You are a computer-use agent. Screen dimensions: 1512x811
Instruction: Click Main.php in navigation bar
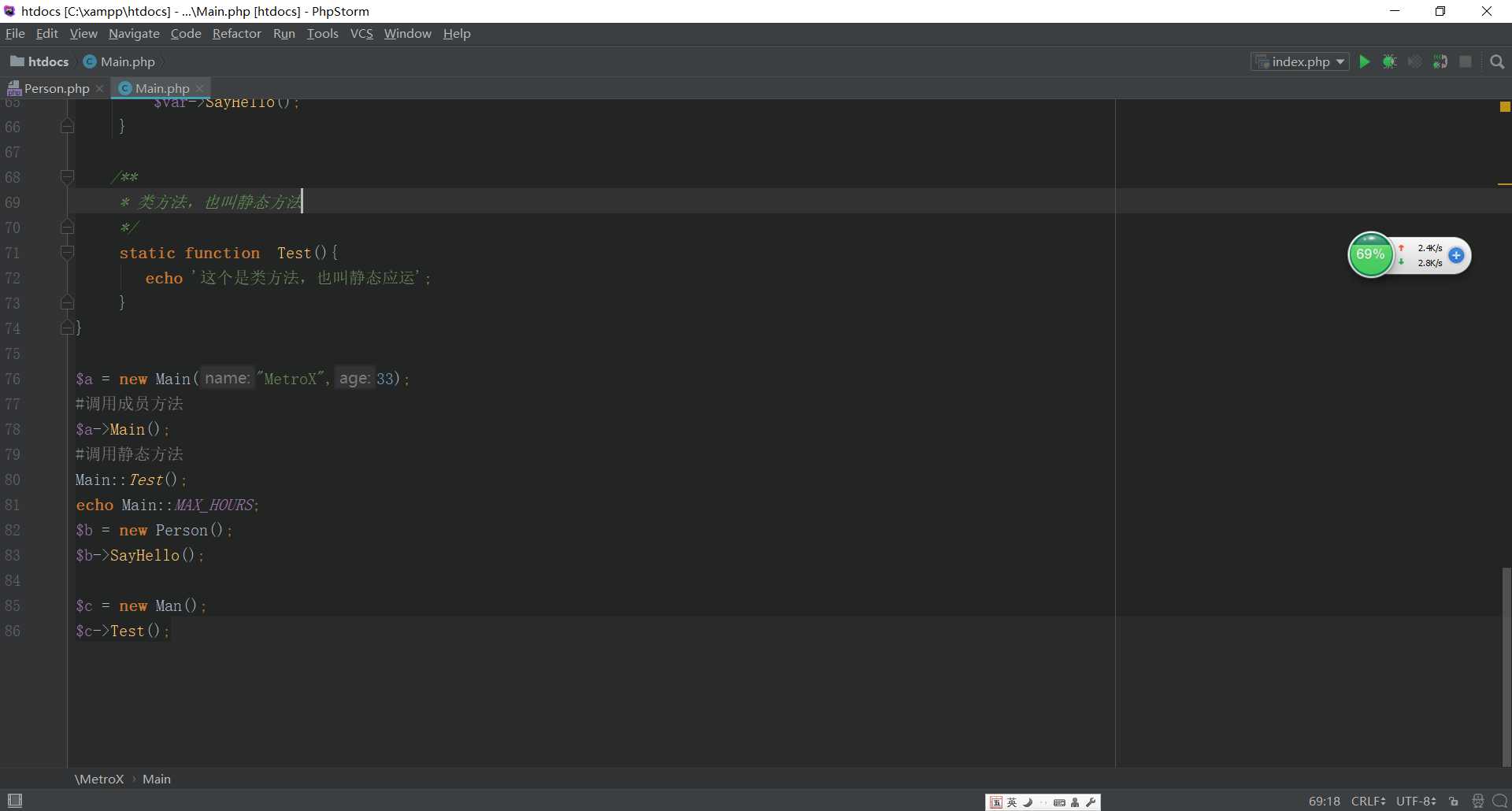[120, 61]
